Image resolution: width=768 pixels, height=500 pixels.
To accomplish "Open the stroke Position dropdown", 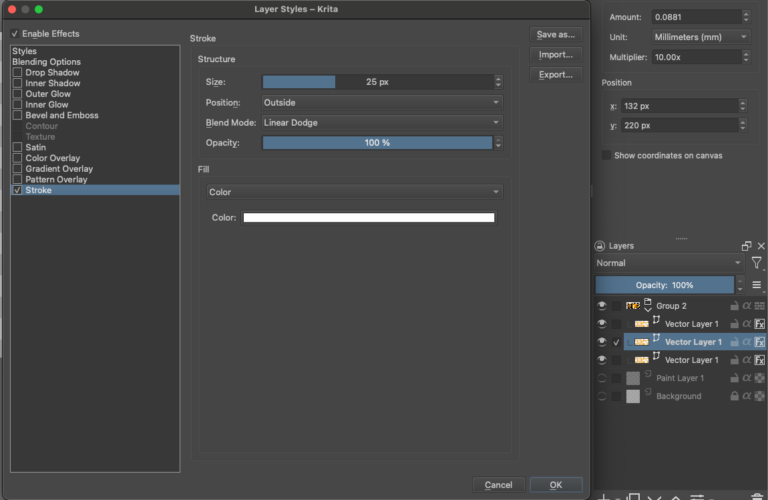I will pyautogui.click(x=381, y=102).
